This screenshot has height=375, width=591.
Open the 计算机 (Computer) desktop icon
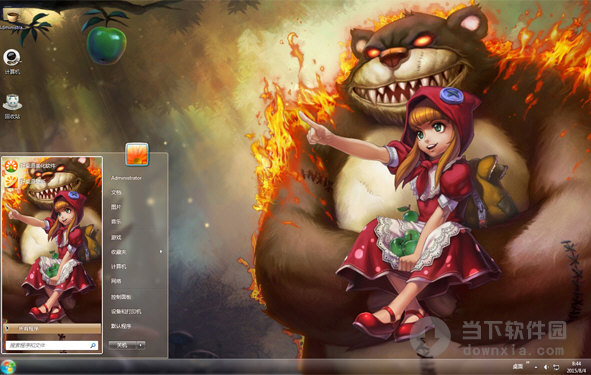click(x=12, y=61)
